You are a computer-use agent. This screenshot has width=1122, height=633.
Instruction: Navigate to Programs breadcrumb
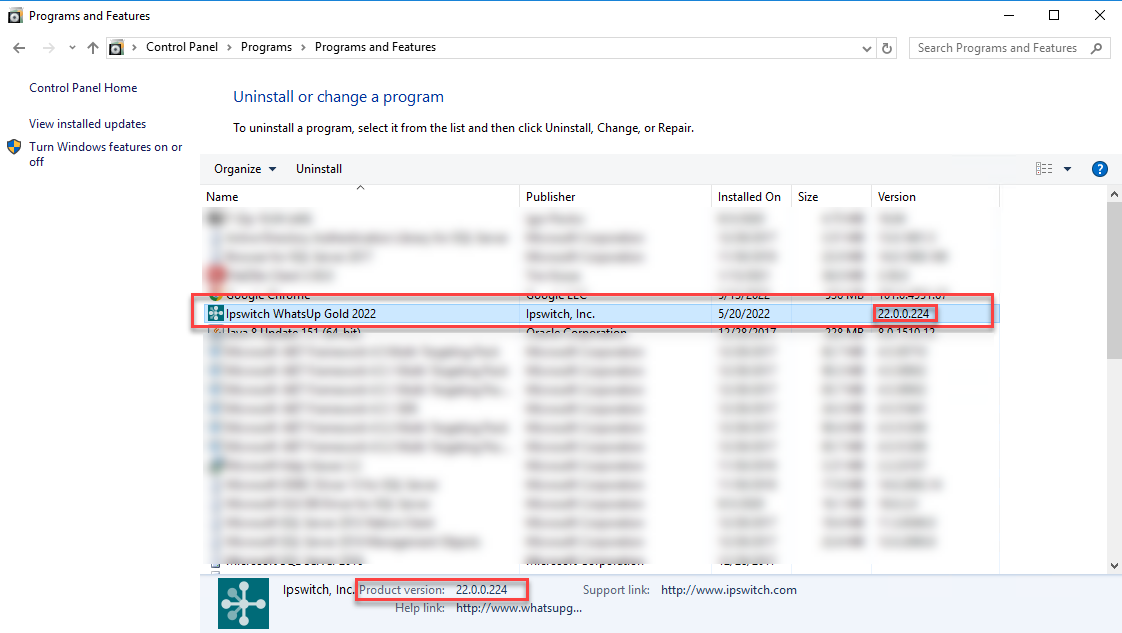tap(266, 47)
